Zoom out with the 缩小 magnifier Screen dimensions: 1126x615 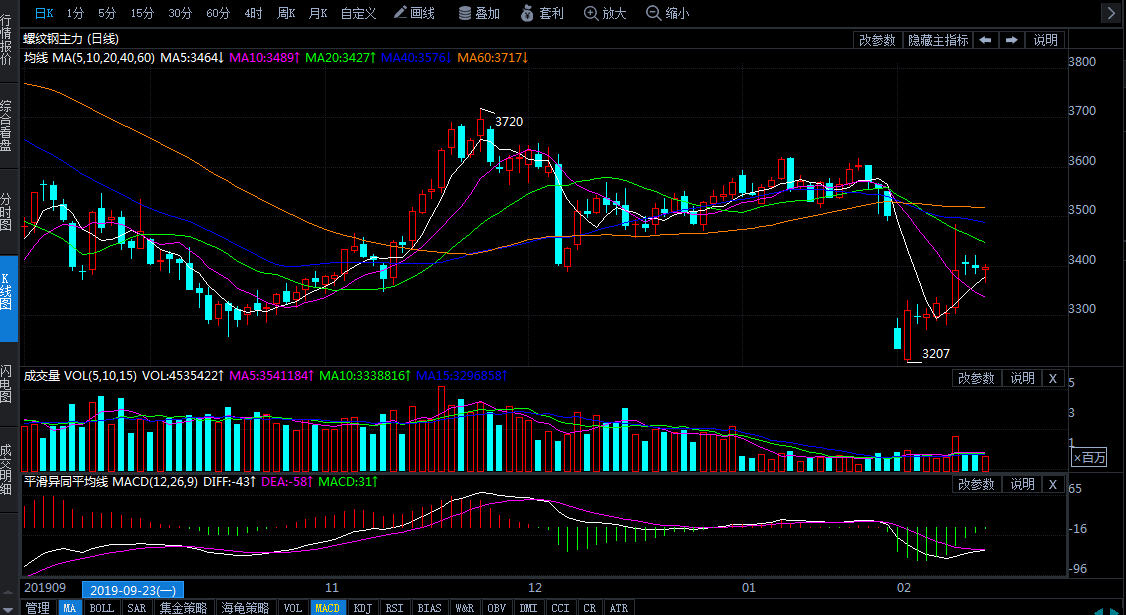coord(666,13)
